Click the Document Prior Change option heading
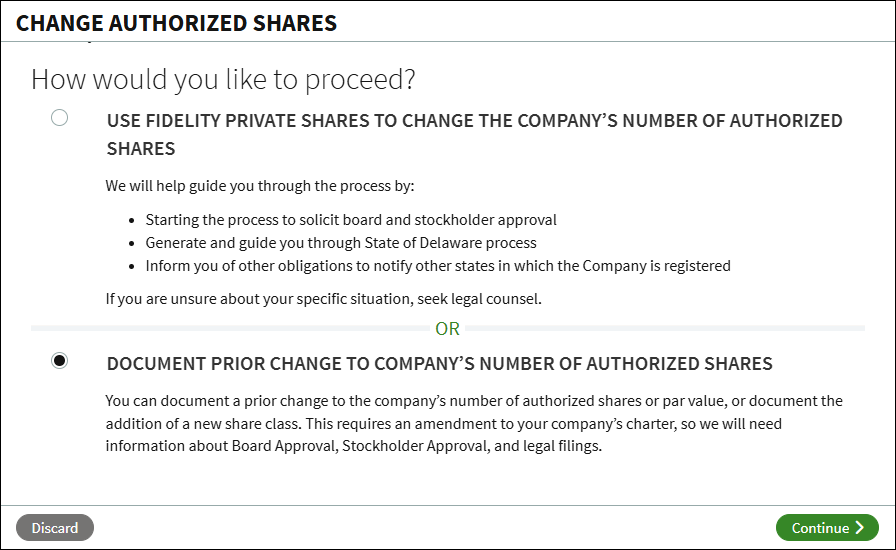Viewport: 896px width, 550px height. [439, 363]
